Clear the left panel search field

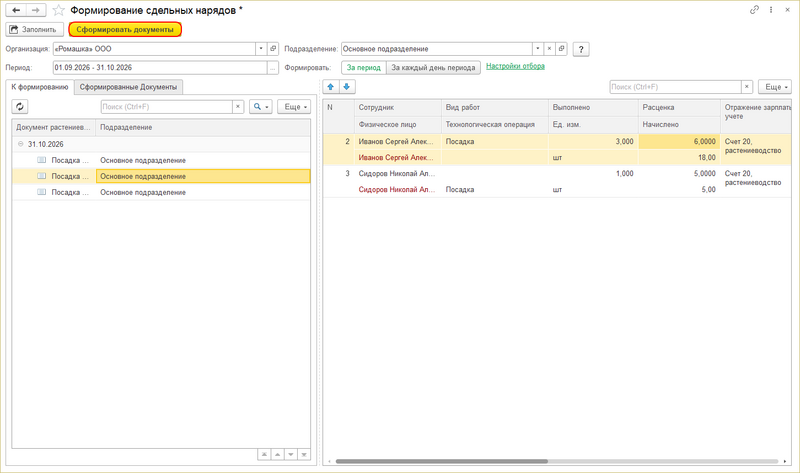click(238, 107)
